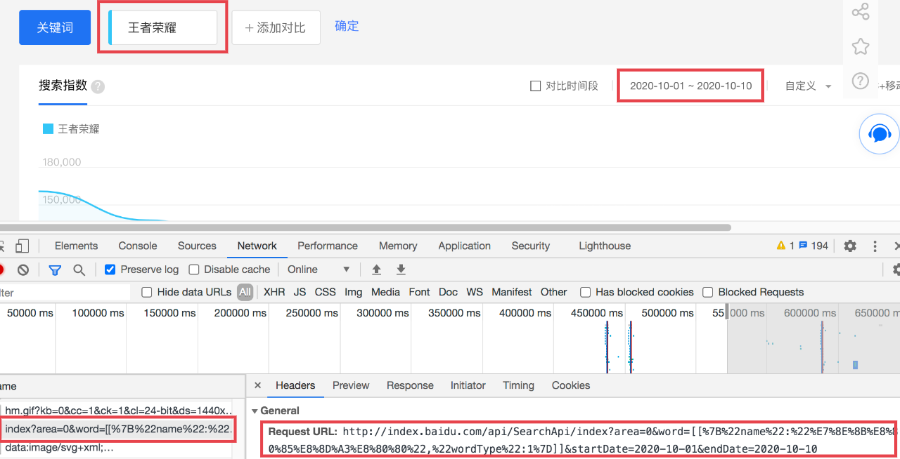Select the Network tab
The height and width of the screenshot is (459, 900).
click(257, 246)
